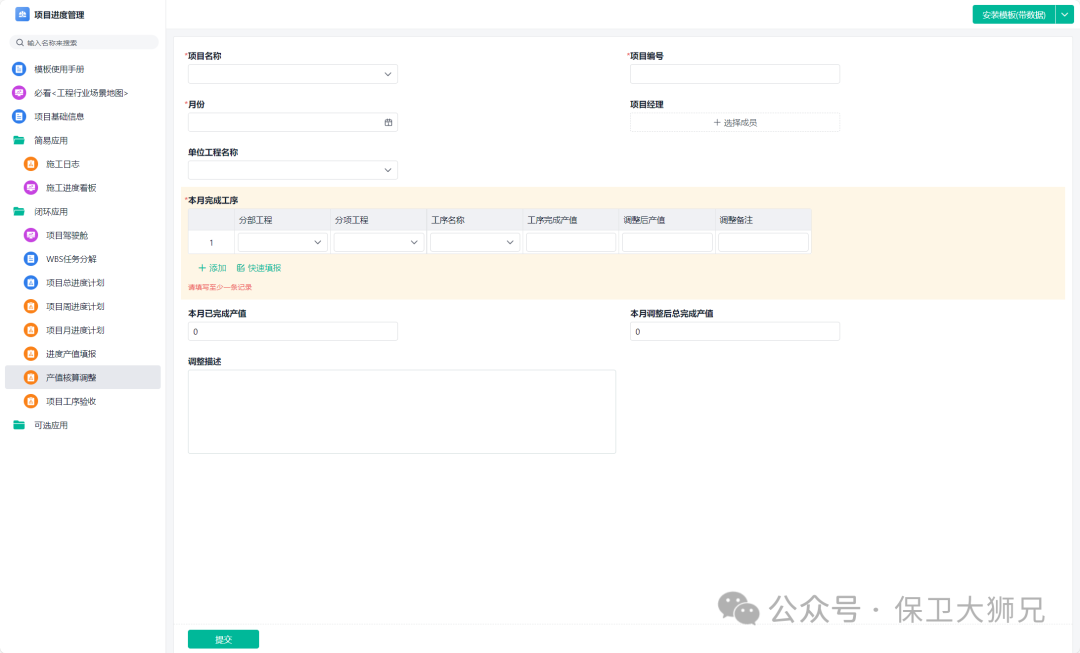Click the 项目周进度计划 icon
Screen dimensions: 1080x653
31,307
